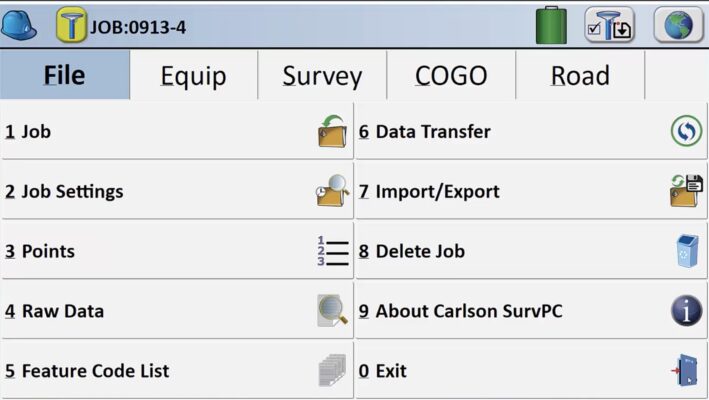Click the Delete Job recycle bin icon

pos(687,251)
